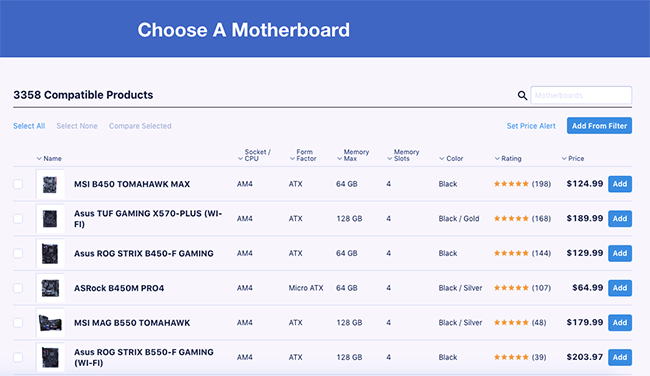Click the Add From Filter button

point(599,126)
